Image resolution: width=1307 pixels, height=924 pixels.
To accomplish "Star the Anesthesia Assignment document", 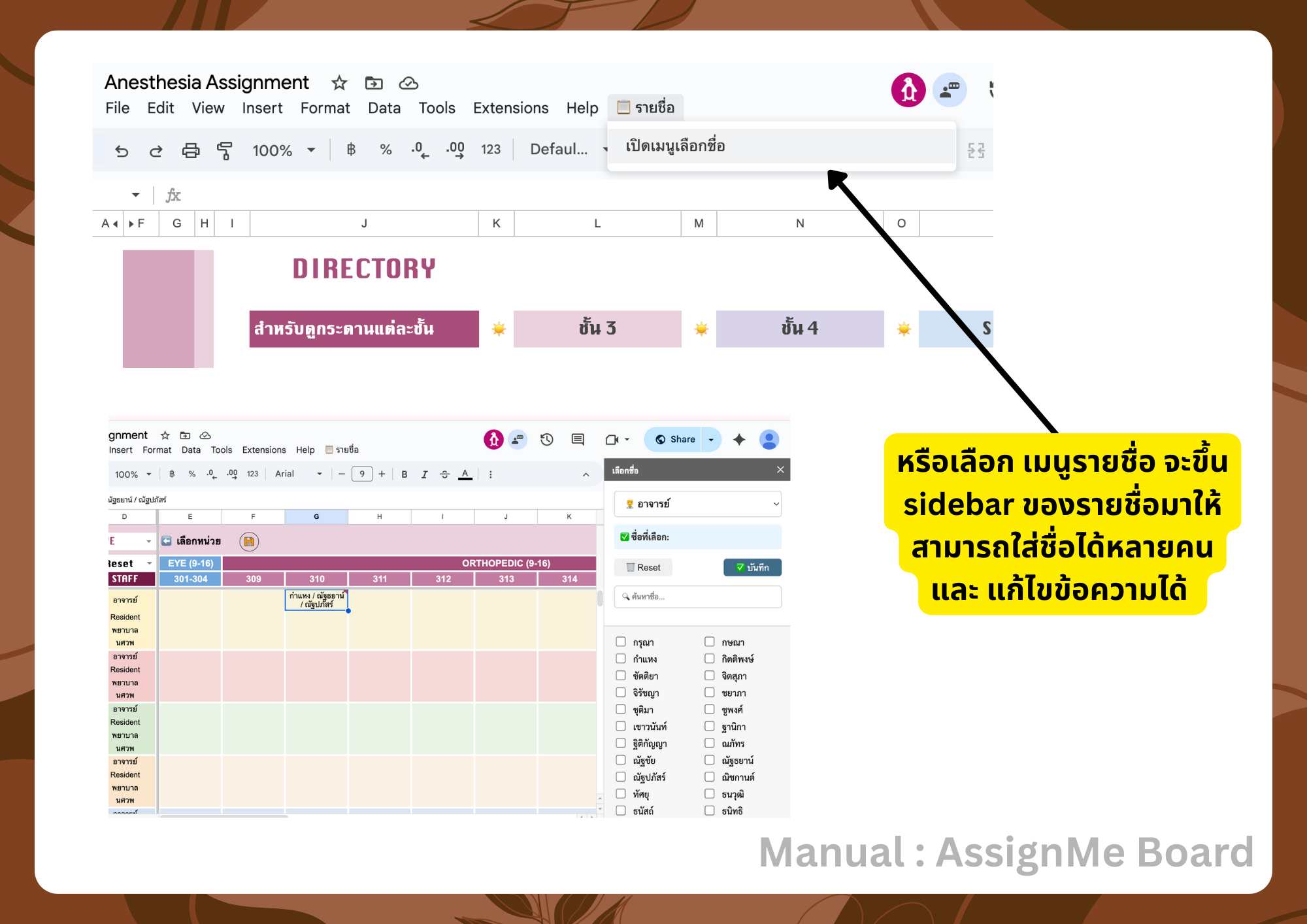I will click(339, 83).
